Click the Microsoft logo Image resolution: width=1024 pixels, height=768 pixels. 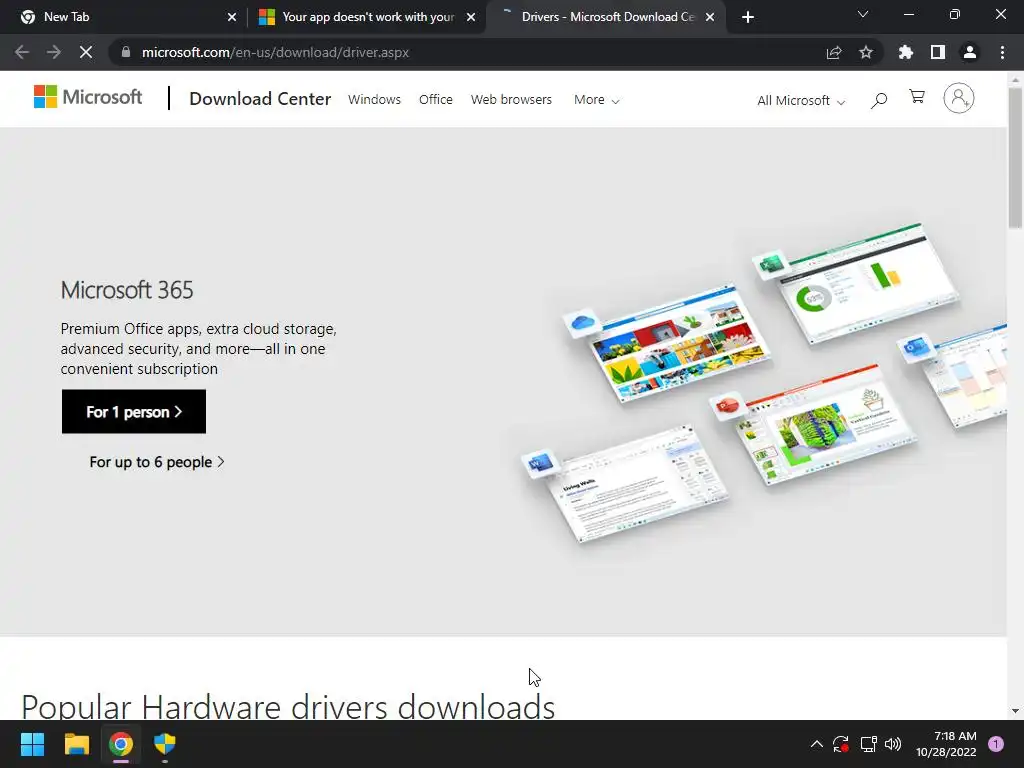click(88, 97)
